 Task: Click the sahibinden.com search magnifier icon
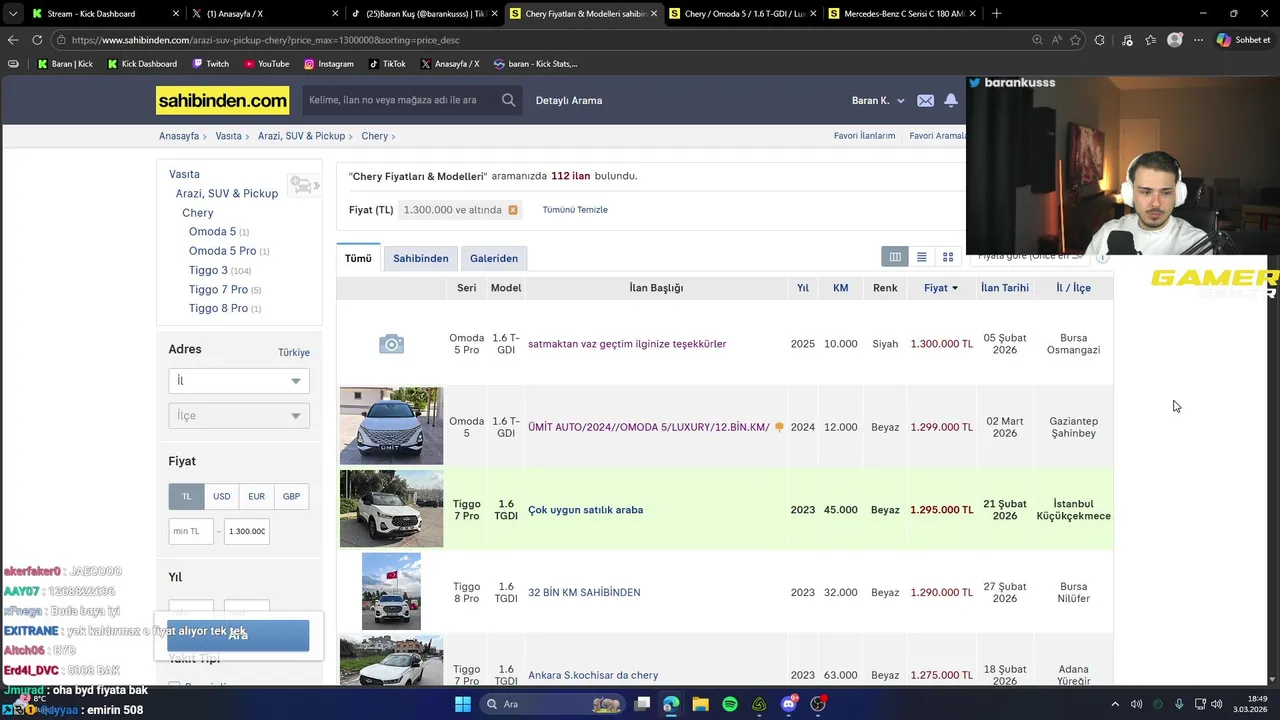point(508,100)
